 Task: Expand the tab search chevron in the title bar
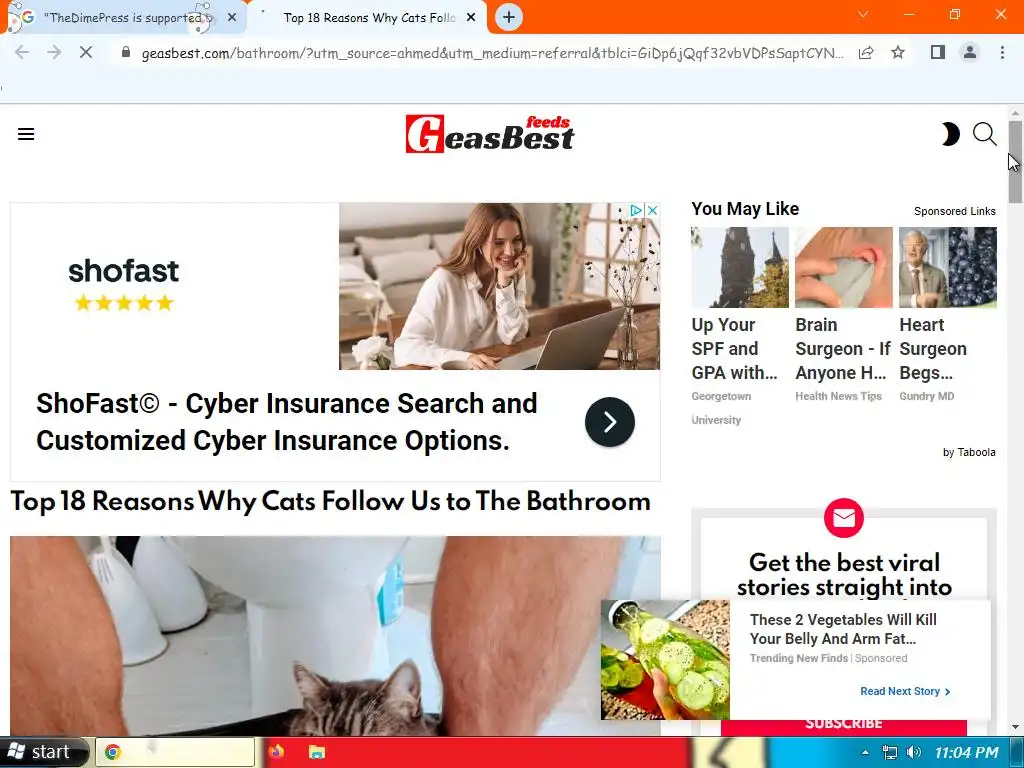click(x=863, y=14)
